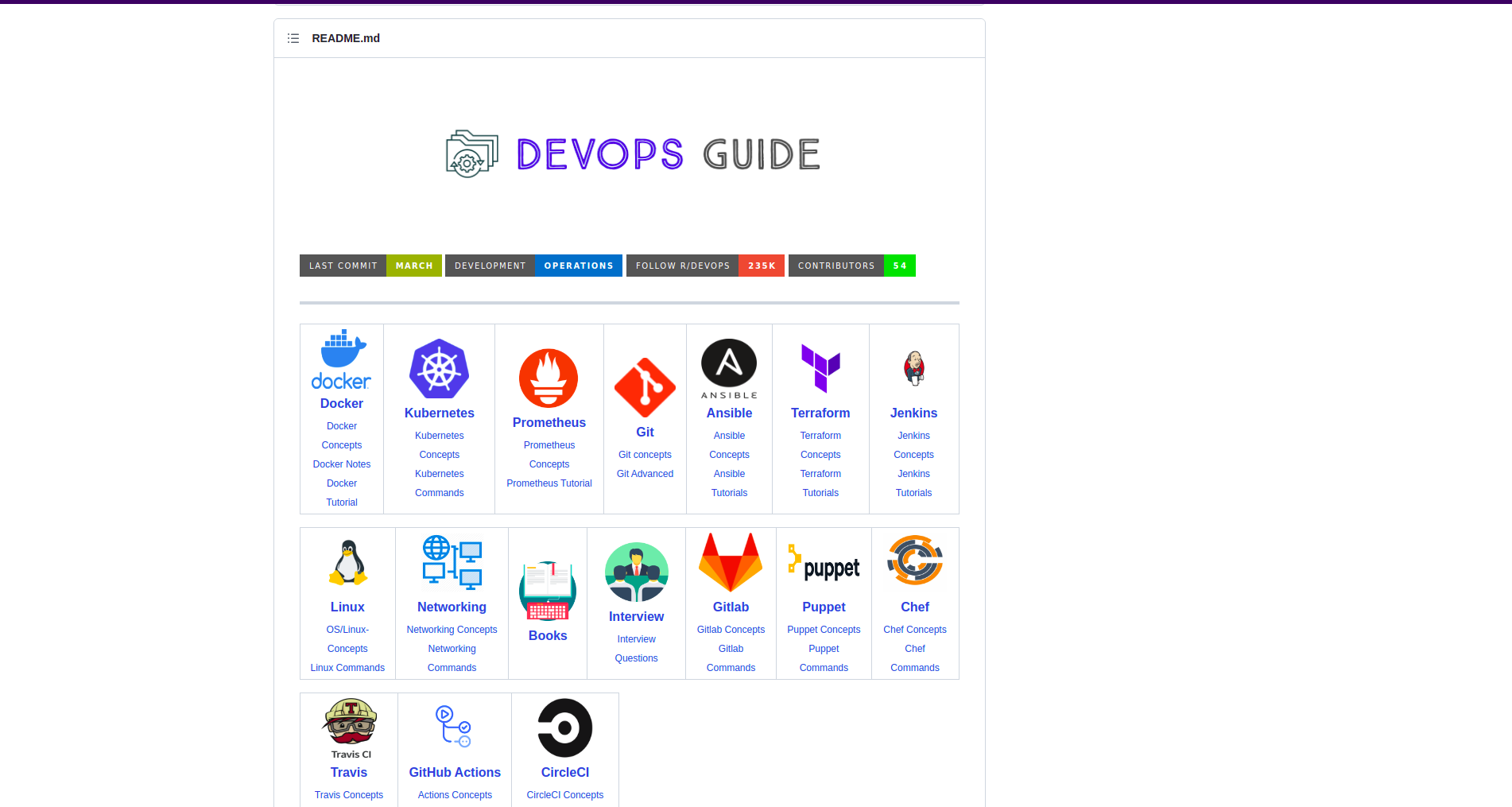Image resolution: width=1512 pixels, height=807 pixels.
Task: Click the purple Terraform logo
Action: coord(820,369)
